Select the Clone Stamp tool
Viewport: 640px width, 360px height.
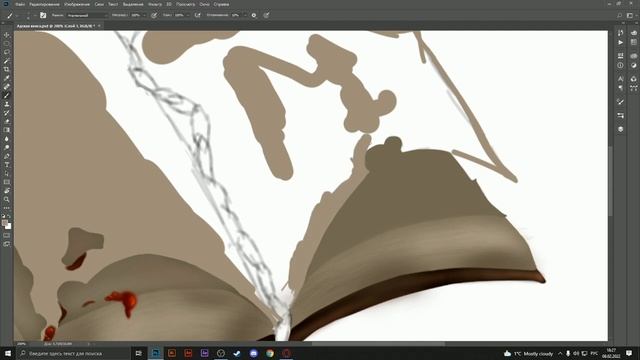(x=7, y=104)
